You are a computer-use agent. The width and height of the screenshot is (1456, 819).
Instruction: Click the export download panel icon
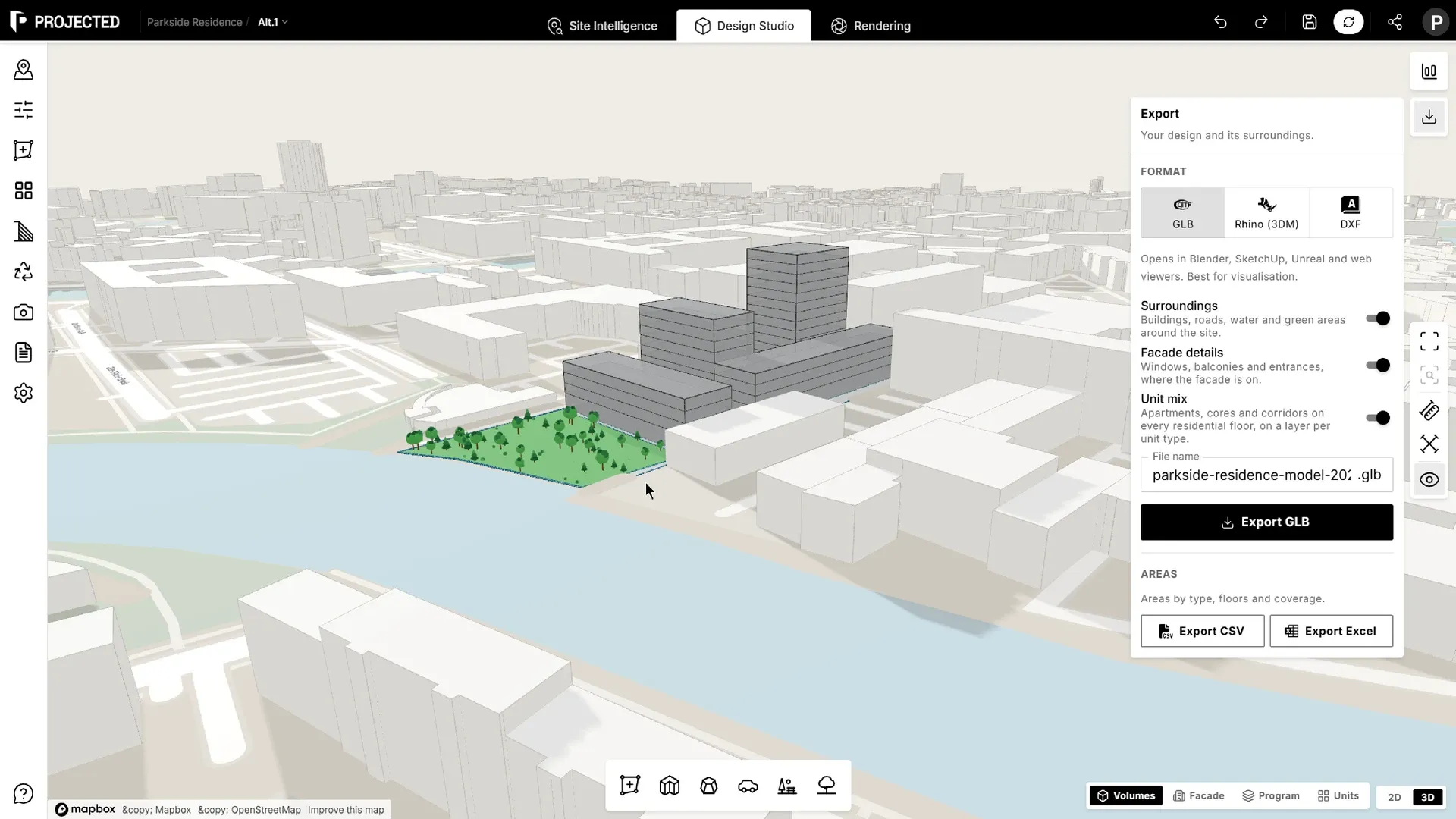(x=1429, y=117)
